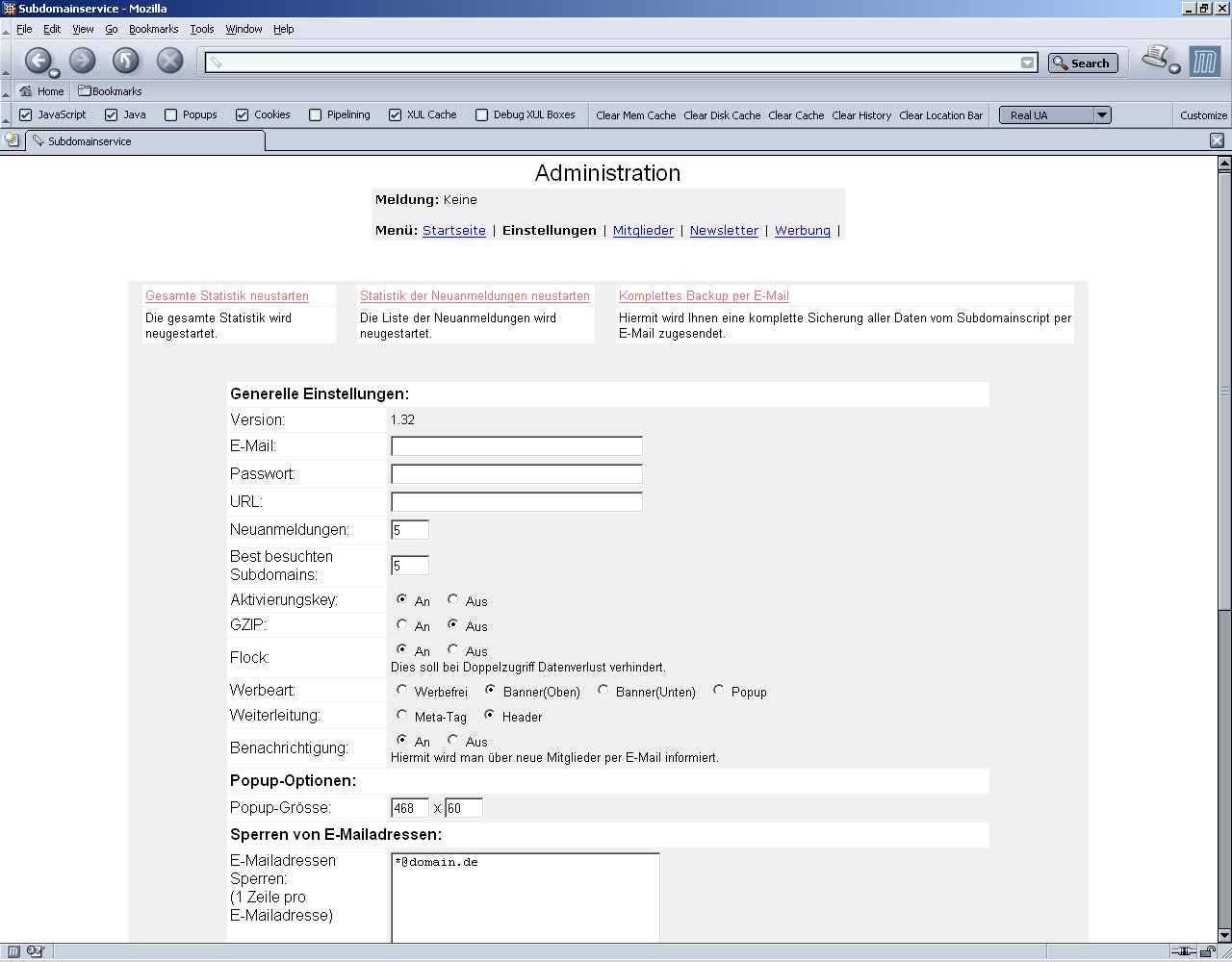Image resolution: width=1232 pixels, height=962 pixels.
Task: Click the online/offline connection icon
Action: coord(1183,951)
